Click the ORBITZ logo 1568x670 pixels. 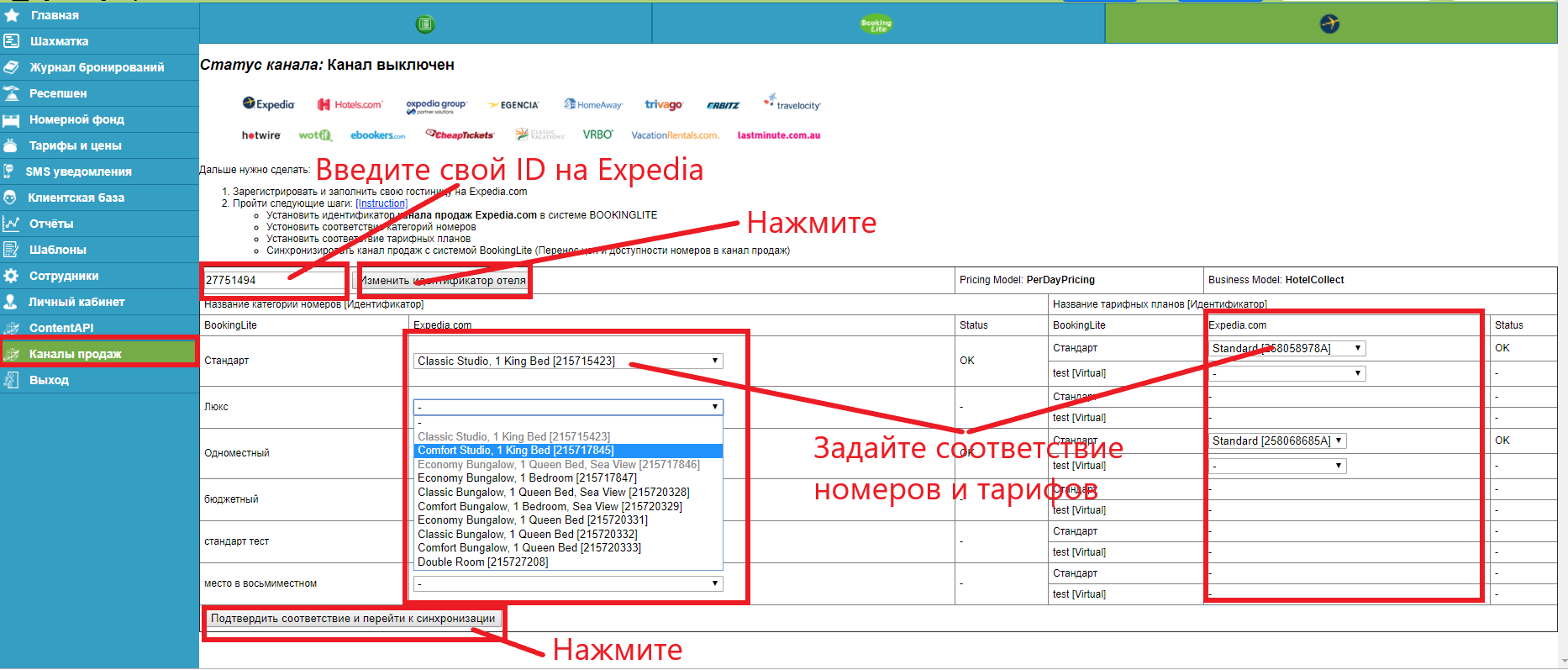point(723,106)
